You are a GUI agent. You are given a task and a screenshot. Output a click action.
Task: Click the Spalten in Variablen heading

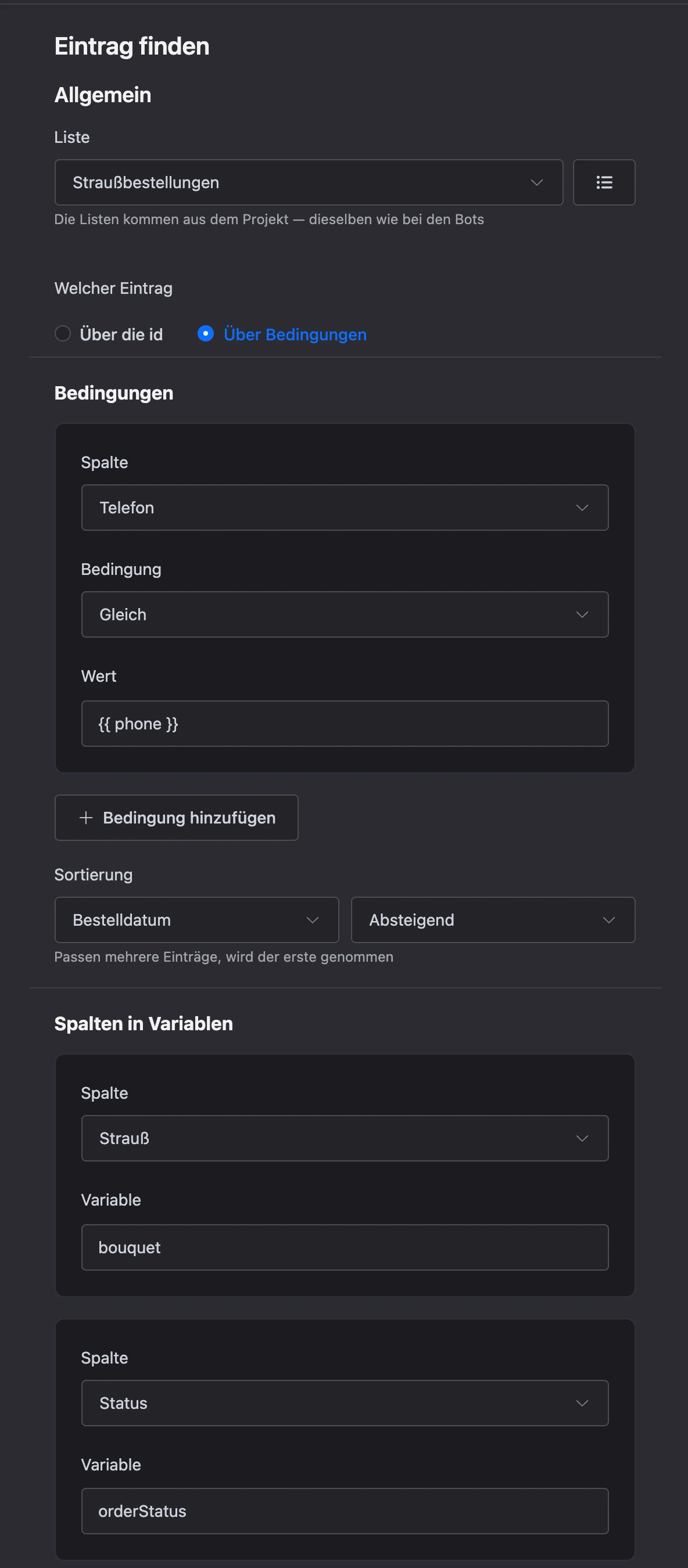(x=144, y=1024)
